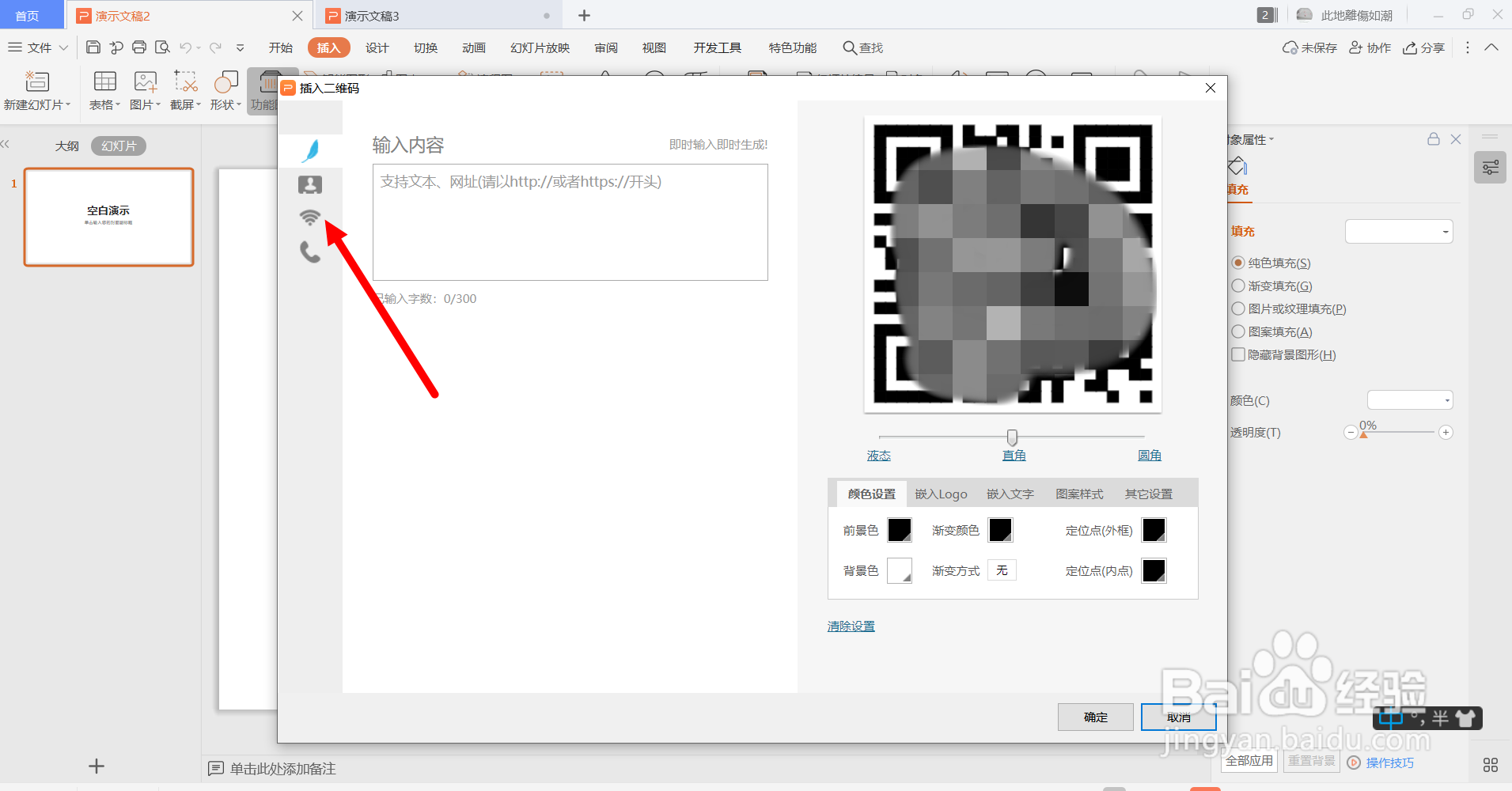Open the gradient mode dropdown showing 无

pos(1002,570)
